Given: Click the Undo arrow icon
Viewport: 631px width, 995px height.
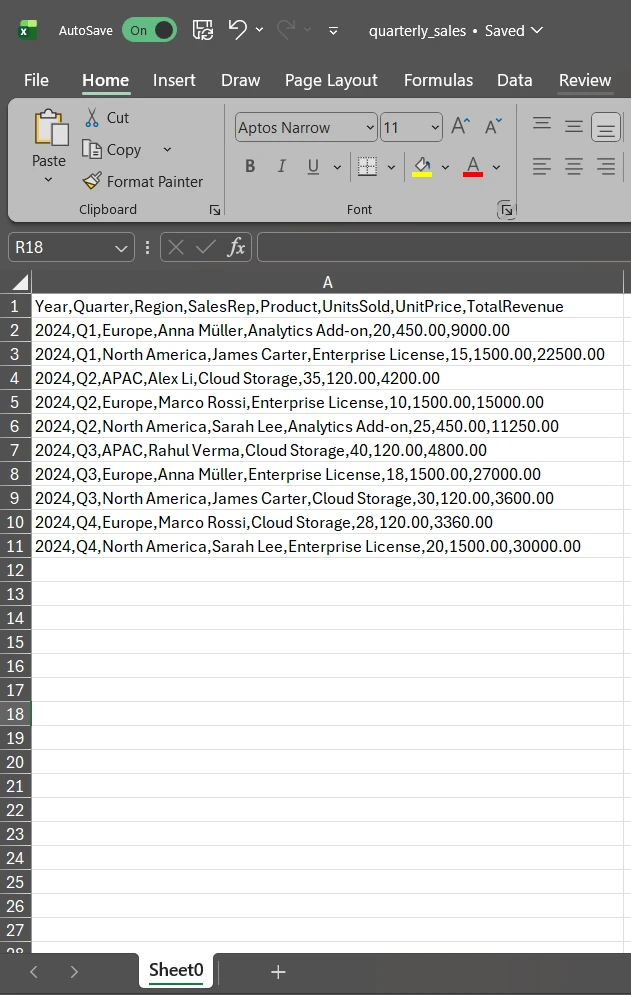Looking at the screenshot, I should [238, 30].
